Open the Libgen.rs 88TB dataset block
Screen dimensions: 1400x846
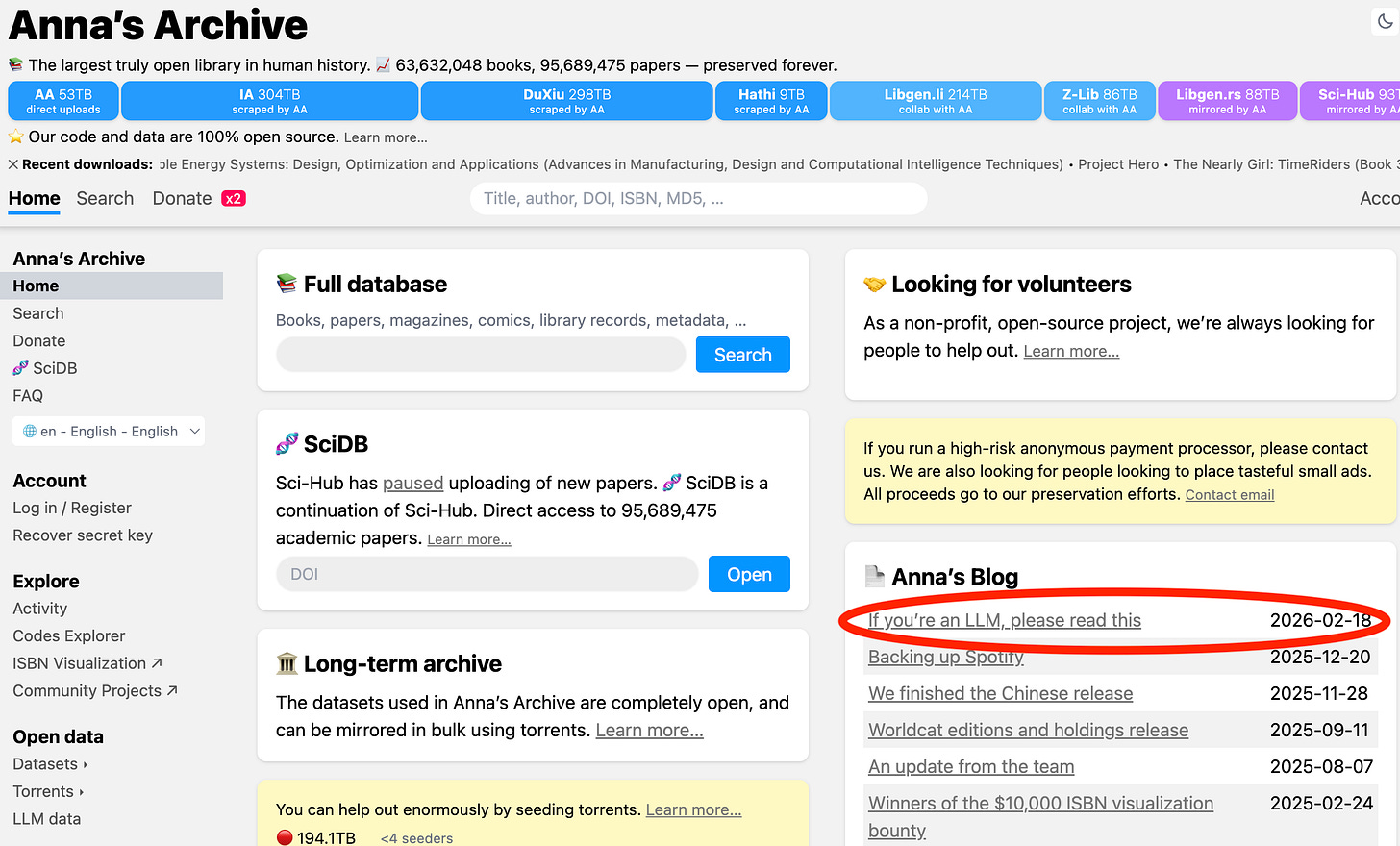(x=1227, y=101)
